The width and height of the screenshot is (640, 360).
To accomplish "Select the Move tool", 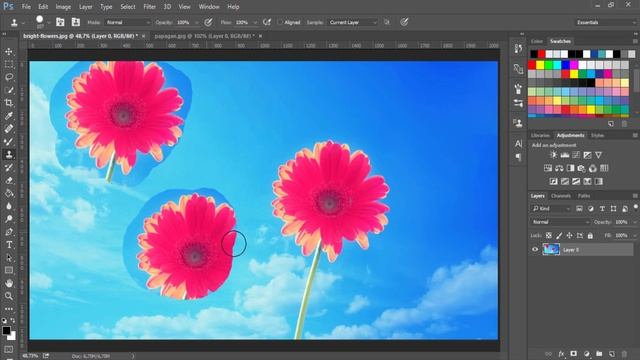I will (x=9, y=51).
